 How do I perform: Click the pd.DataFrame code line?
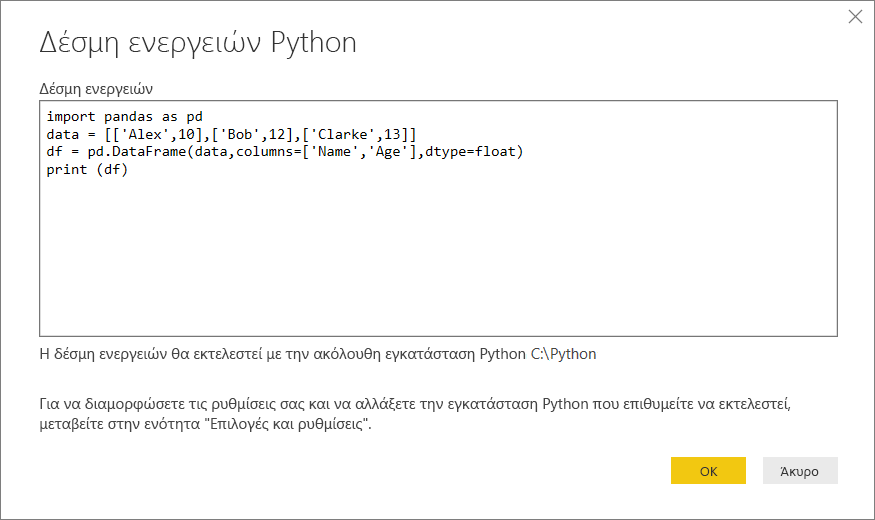click(285, 152)
